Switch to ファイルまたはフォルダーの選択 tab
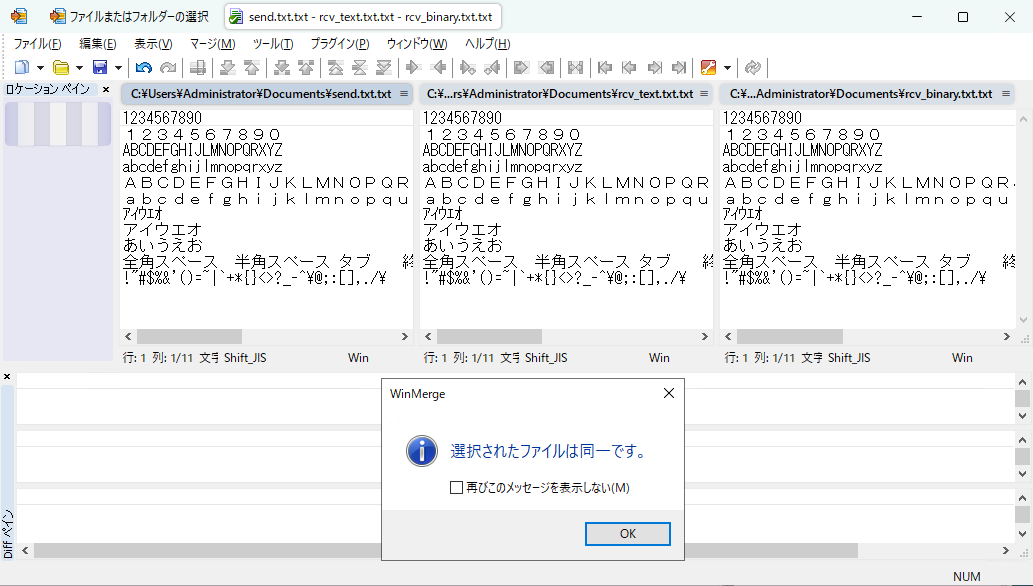The width and height of the screenshot is (1033, 586). pos(130,16)
